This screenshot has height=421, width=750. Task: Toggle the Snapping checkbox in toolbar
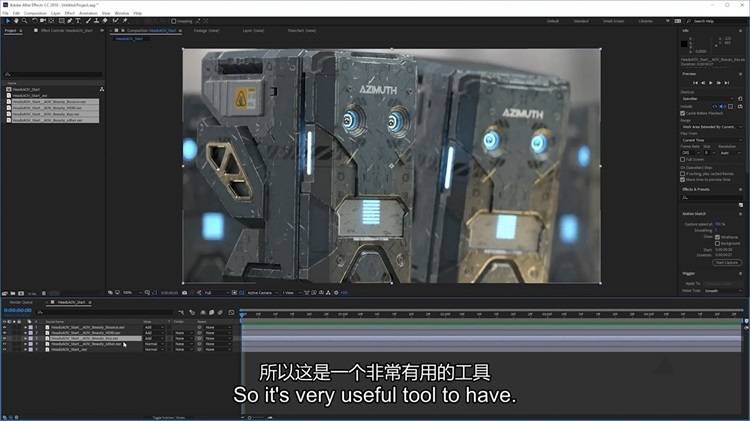(174, 21)
